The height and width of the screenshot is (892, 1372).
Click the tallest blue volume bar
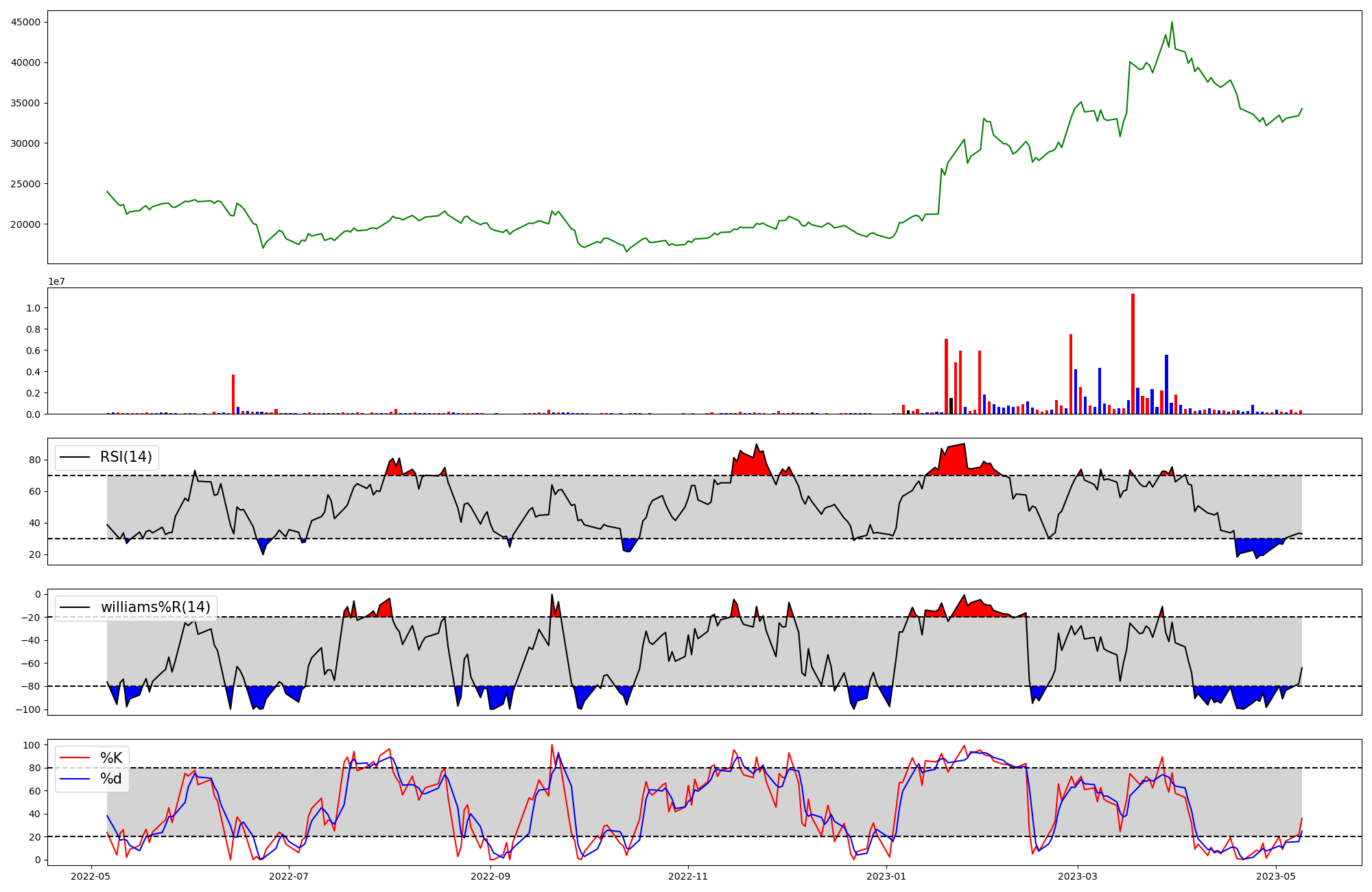pyautogui.click(x=1166, y=384)
